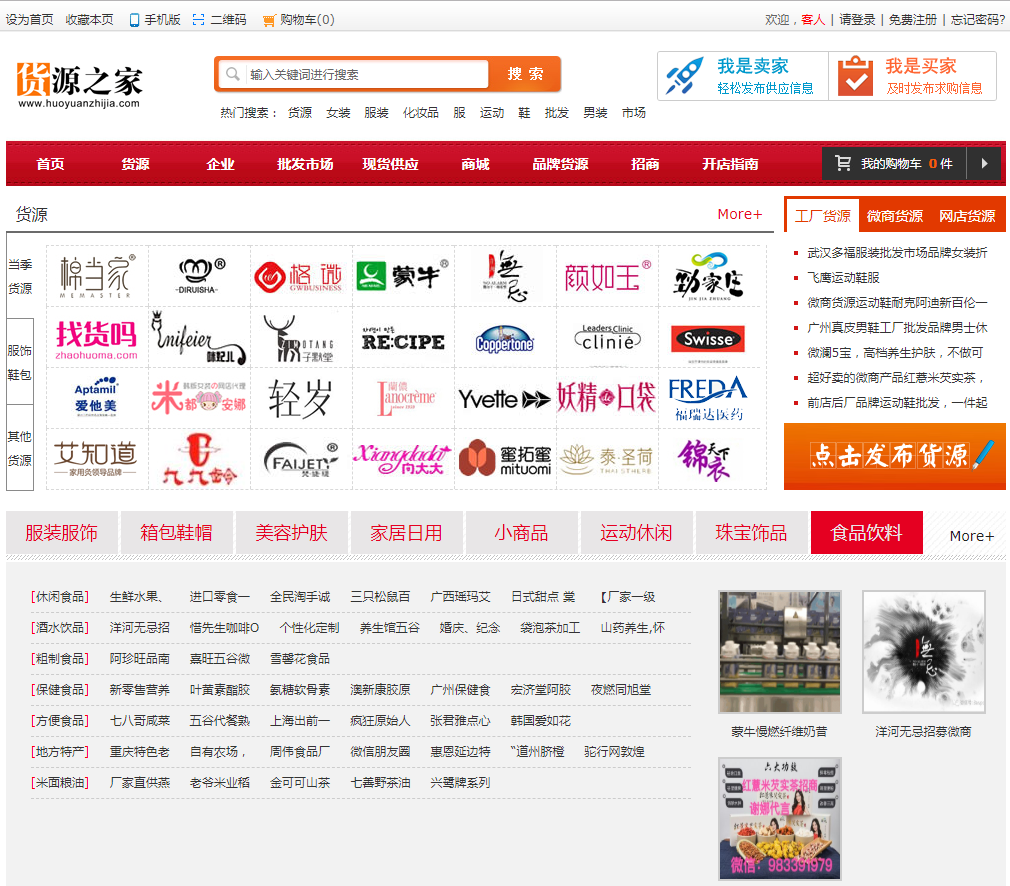
Task: Open the Swisse brand logo
Action: [x=709, y=338]
